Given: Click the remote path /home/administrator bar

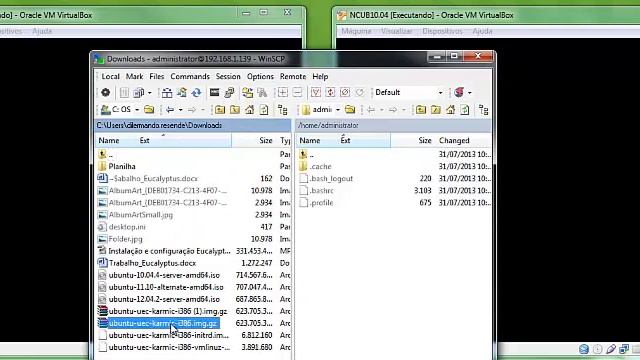Looking at the screenshot, I should pos(393,125).
